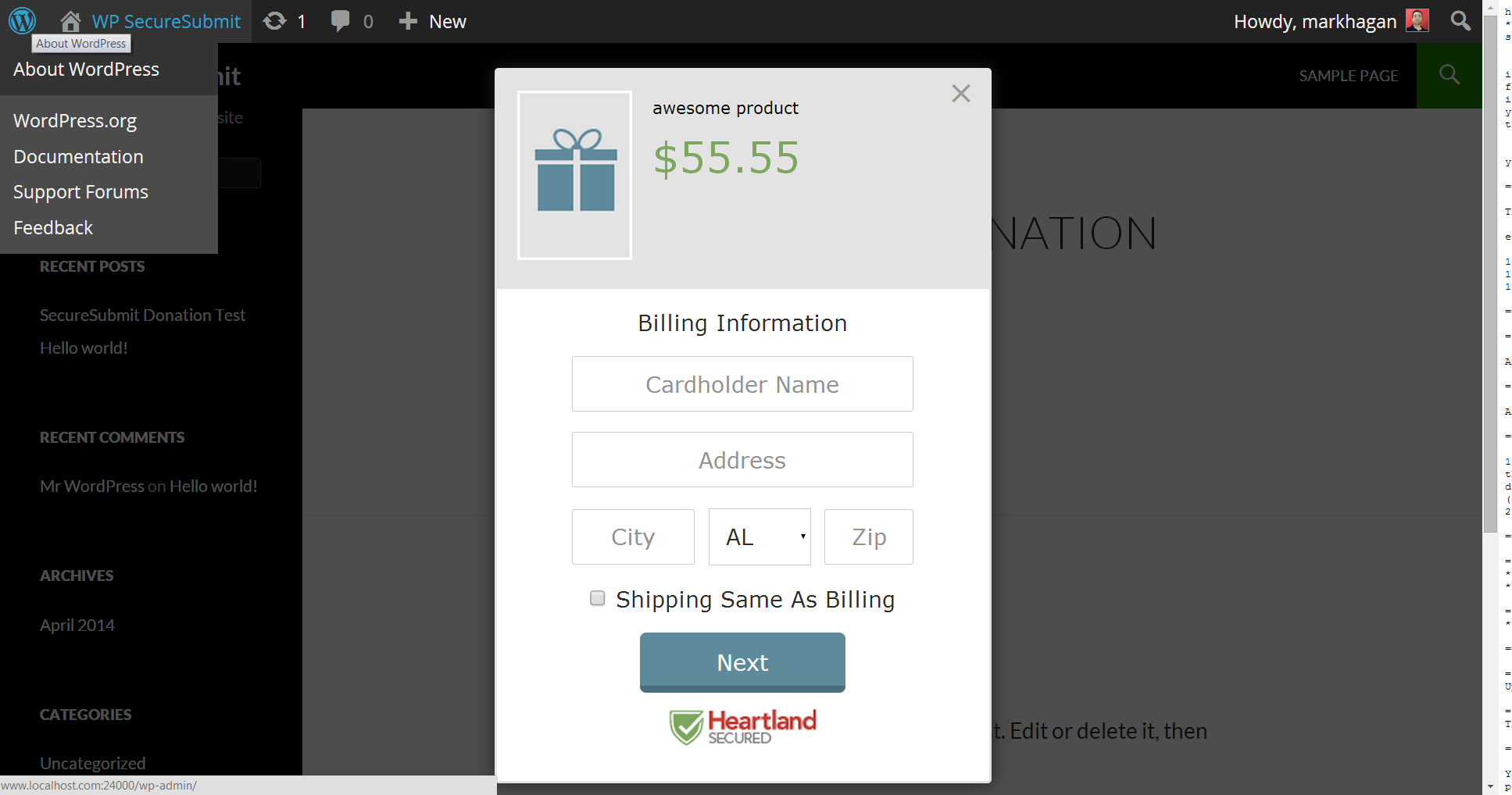This screenshot has width=1512, height=795.
Task: Select Support Forums menu item
Action: pyautogui.click(x=80, y=192)
